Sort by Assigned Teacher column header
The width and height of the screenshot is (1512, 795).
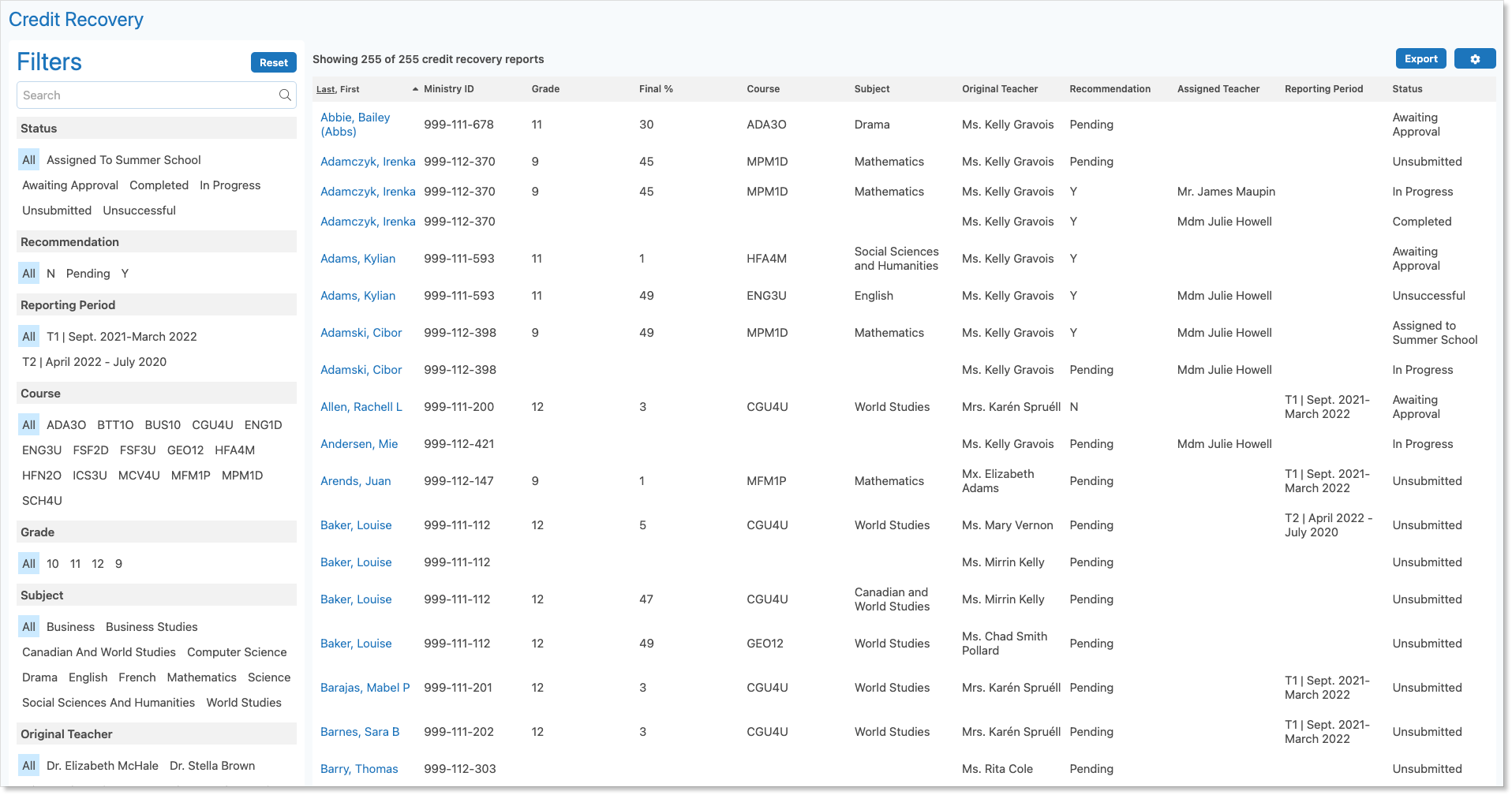pyautogui.click(x=1218, y=89)
